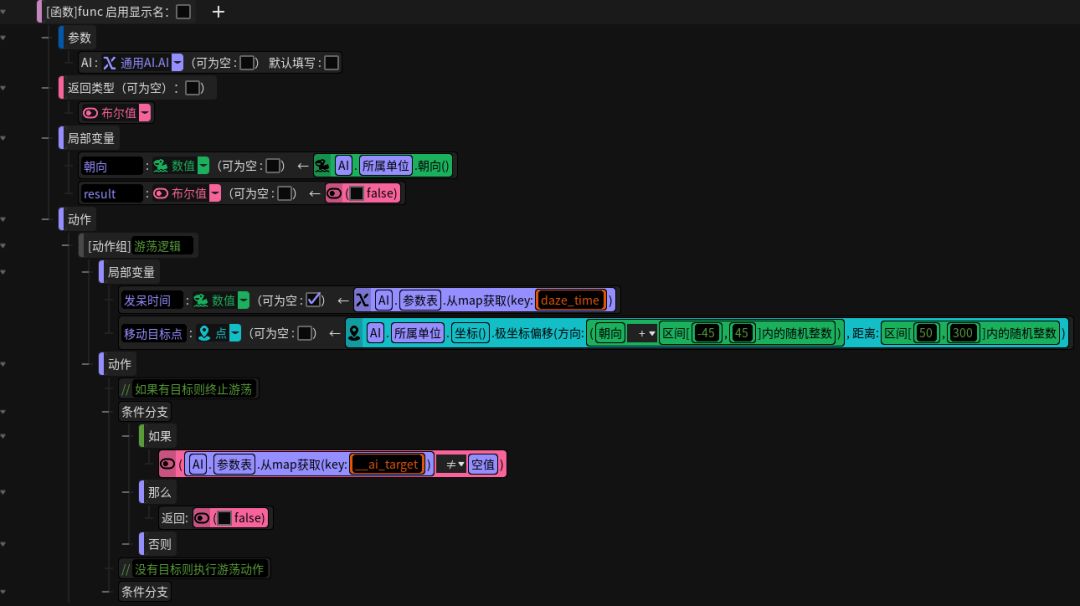The image size is (1080, 606).
Task: Select the last 条件分支 row
Action: (x=144, y=592)
